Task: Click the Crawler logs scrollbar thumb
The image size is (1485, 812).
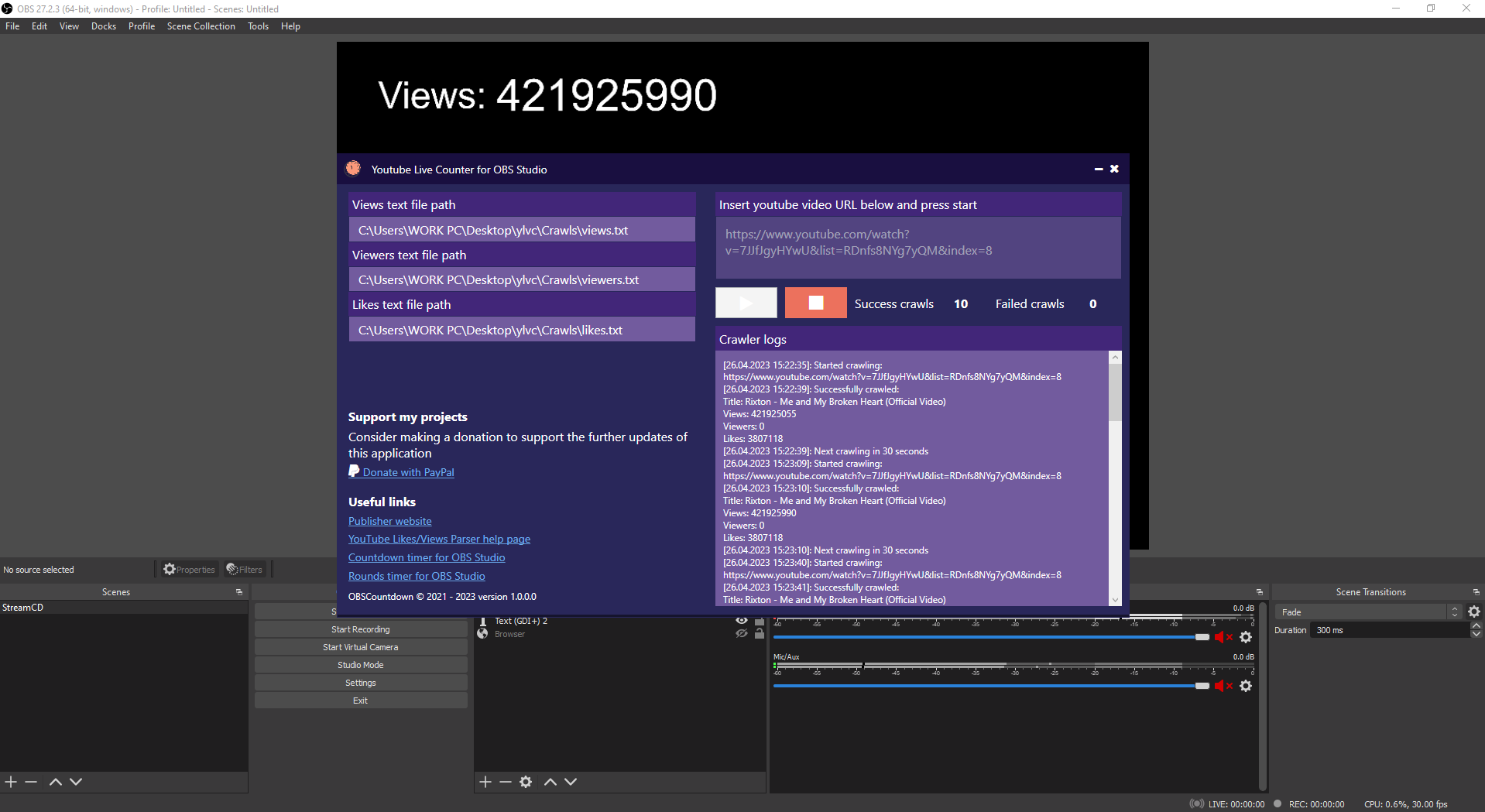Action: click(1115, 392)
